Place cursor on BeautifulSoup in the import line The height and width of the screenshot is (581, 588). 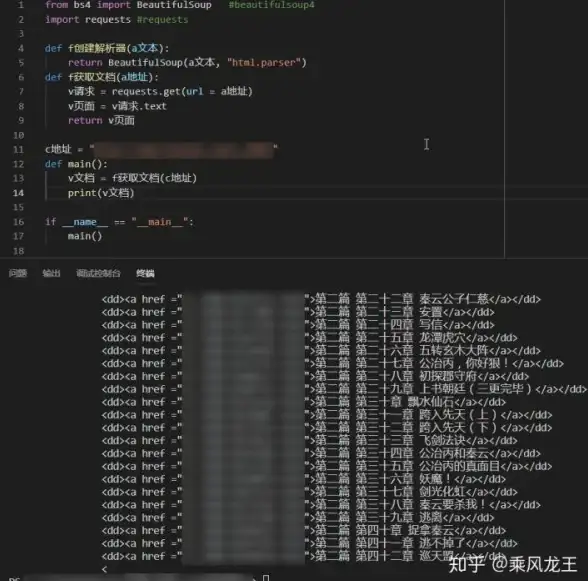coord(174,5)
